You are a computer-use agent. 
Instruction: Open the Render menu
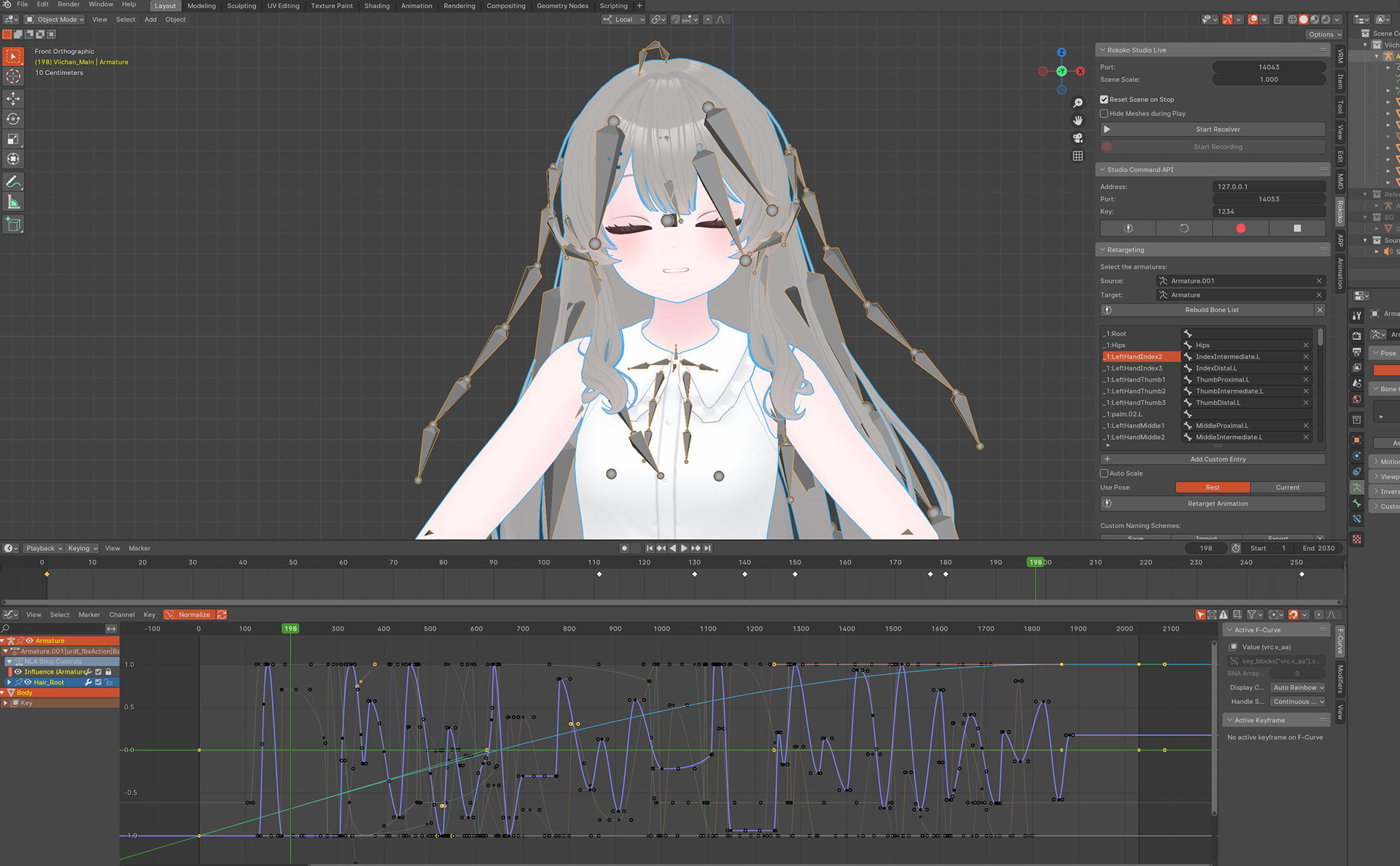[x=69, y=4]
